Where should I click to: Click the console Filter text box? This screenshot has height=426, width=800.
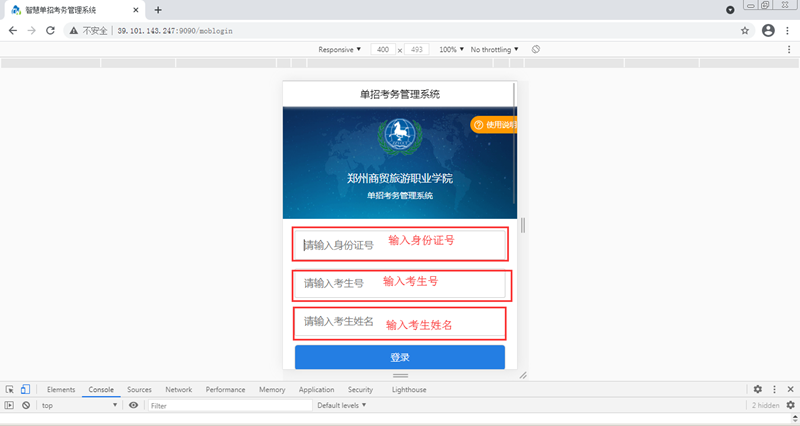(x=228, y=405)
